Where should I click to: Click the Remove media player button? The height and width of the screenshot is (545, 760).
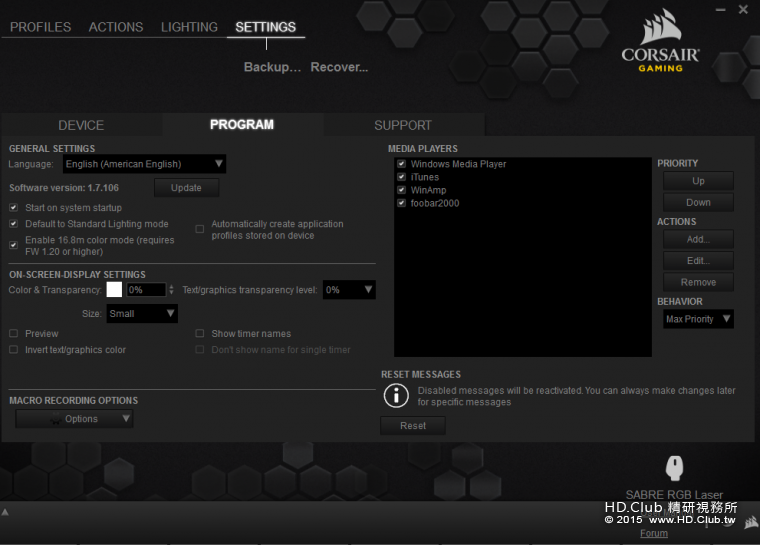point(698,282)
